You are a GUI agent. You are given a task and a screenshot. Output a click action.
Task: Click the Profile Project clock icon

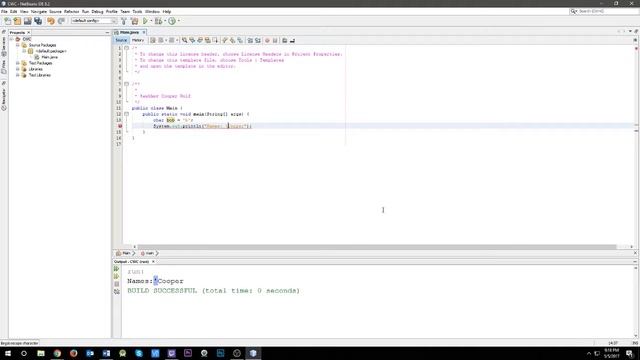pyautogui.click(x=172, y=21)
